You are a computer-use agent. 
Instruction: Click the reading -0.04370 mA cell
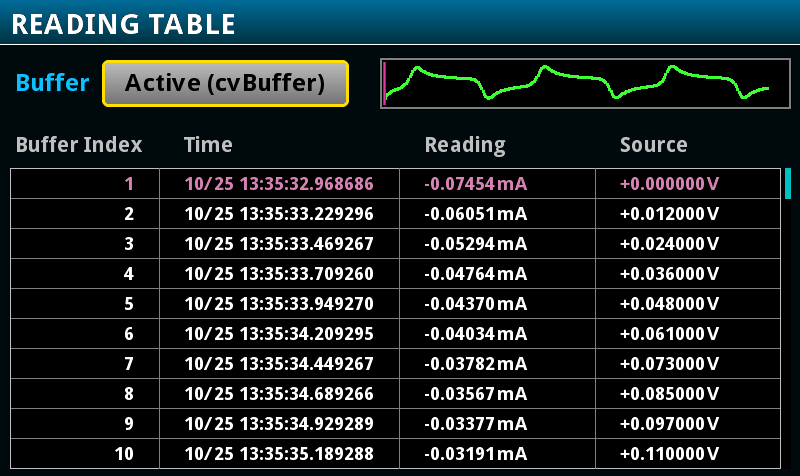tap(475, 304)
